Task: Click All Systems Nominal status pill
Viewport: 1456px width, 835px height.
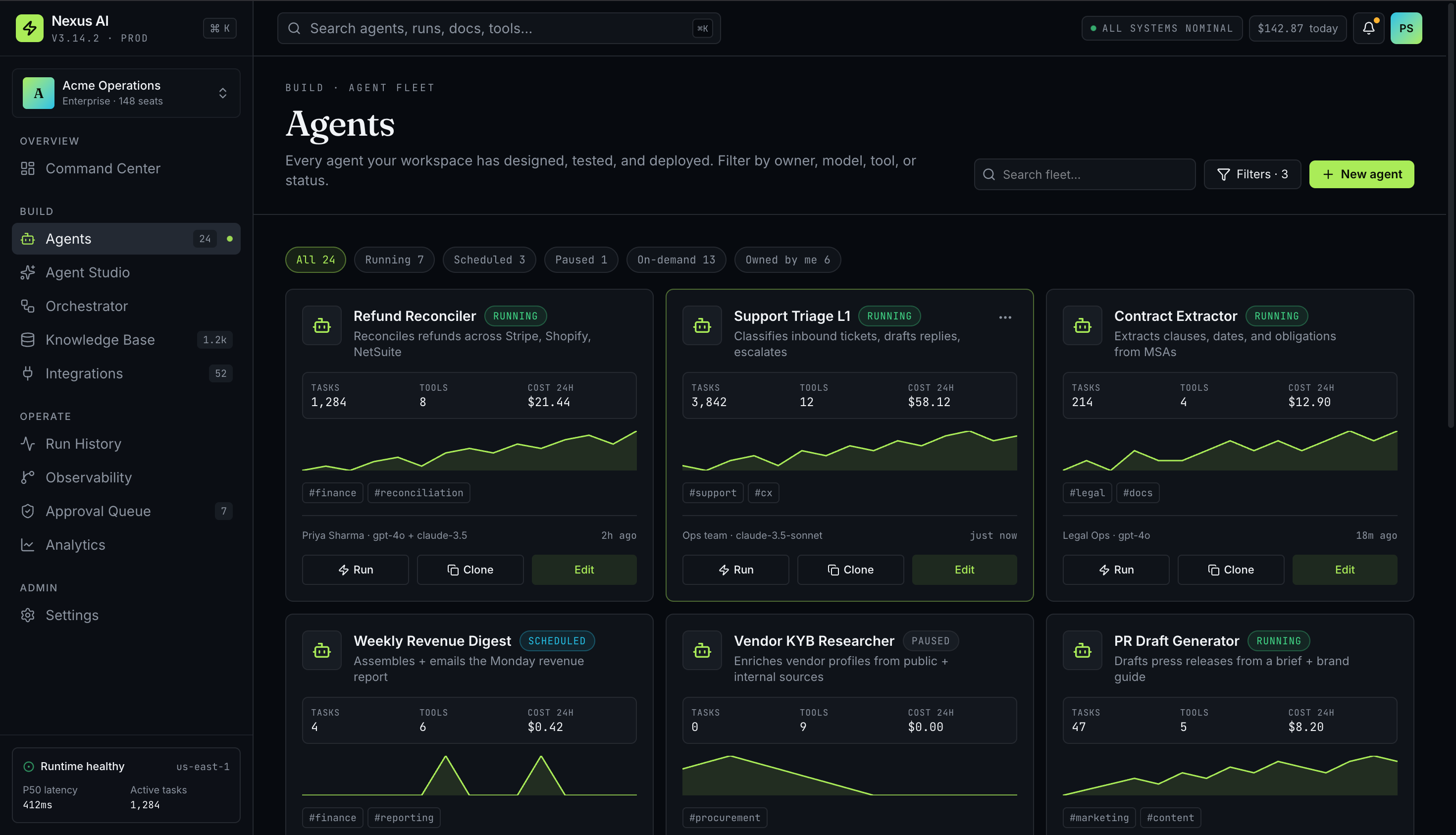Action: (x=1162, y=28)
